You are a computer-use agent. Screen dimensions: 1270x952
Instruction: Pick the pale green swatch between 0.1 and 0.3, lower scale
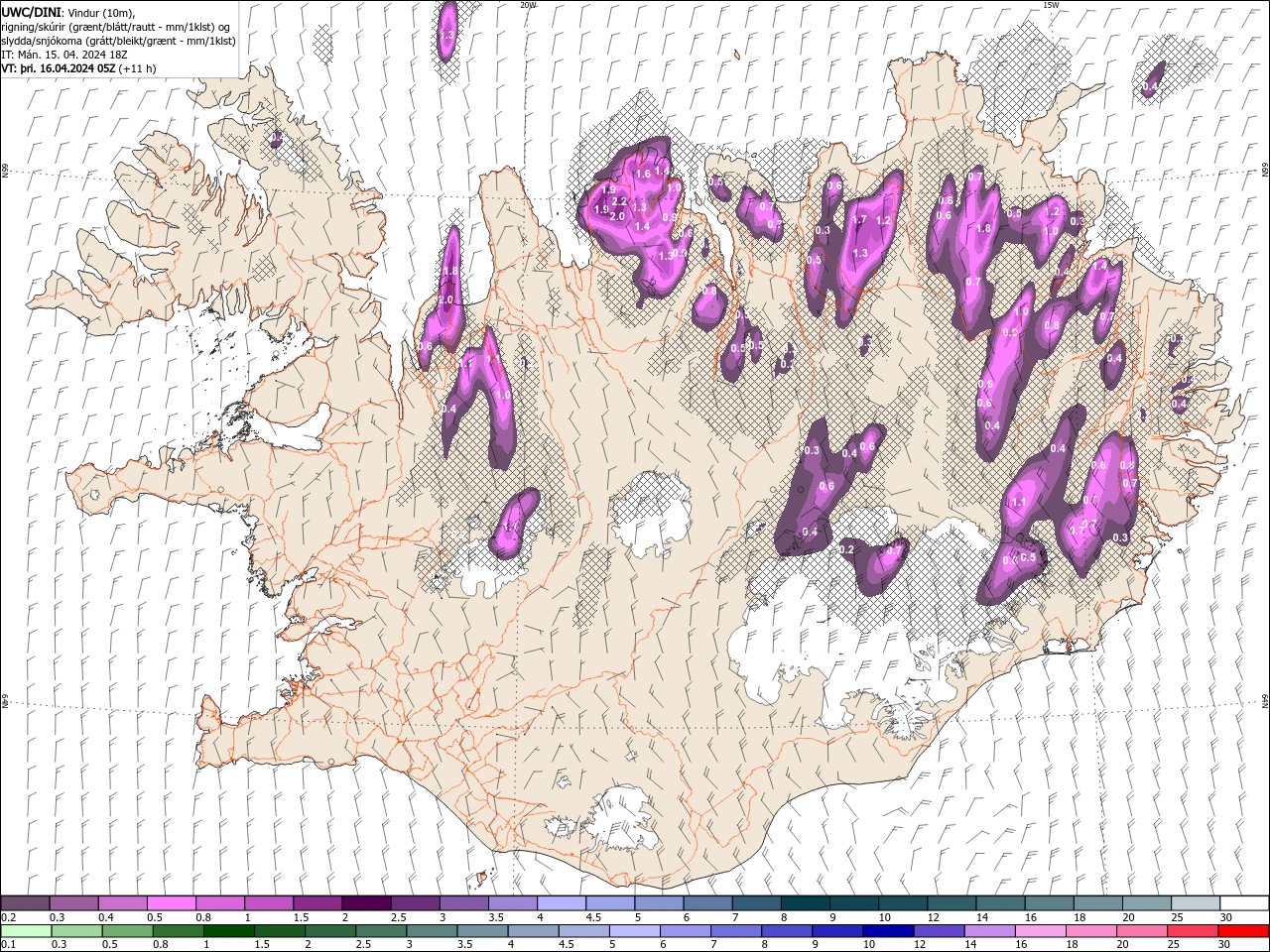25,931
